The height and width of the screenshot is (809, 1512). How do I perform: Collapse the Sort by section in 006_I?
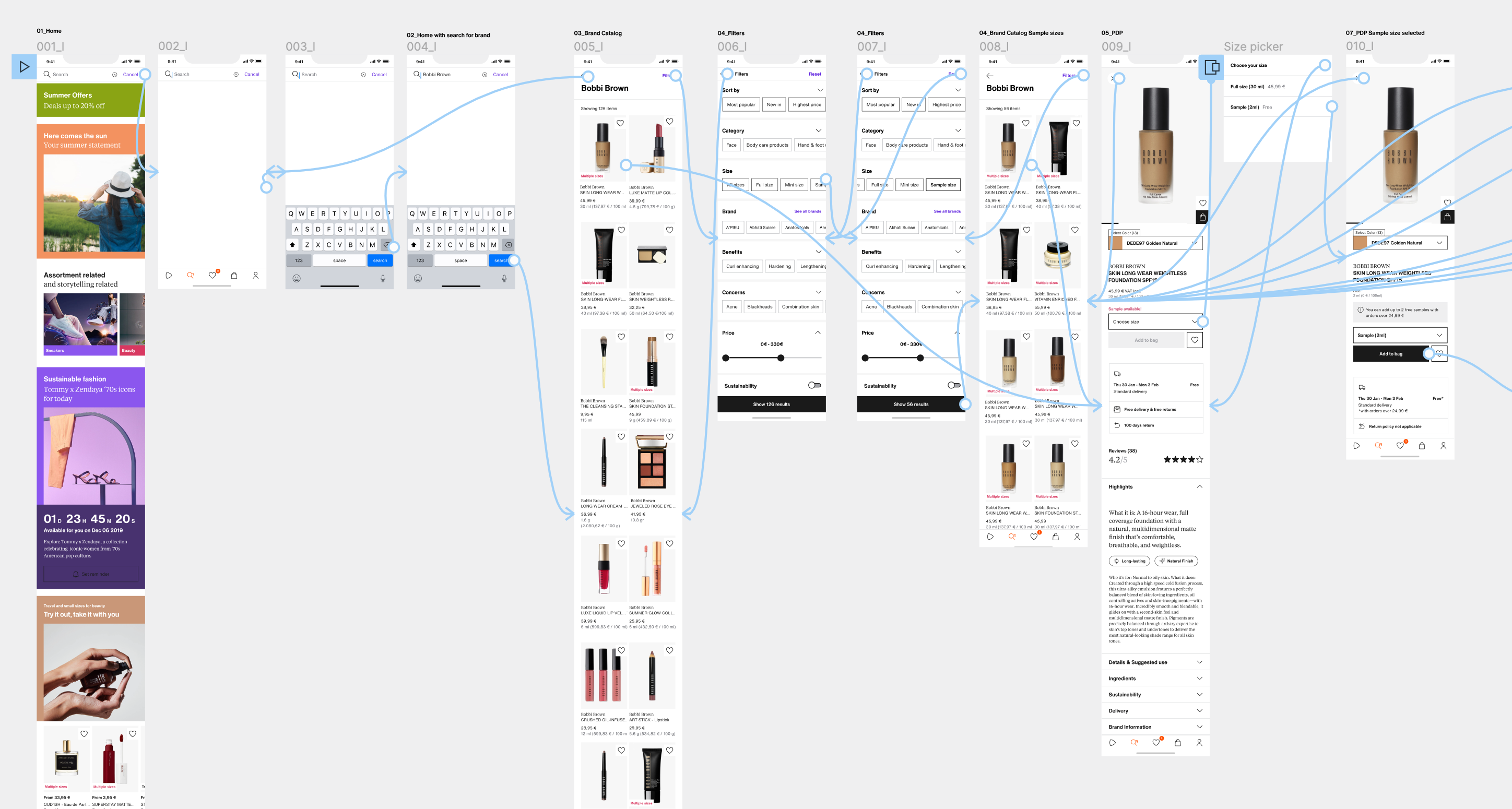(820, 90)
